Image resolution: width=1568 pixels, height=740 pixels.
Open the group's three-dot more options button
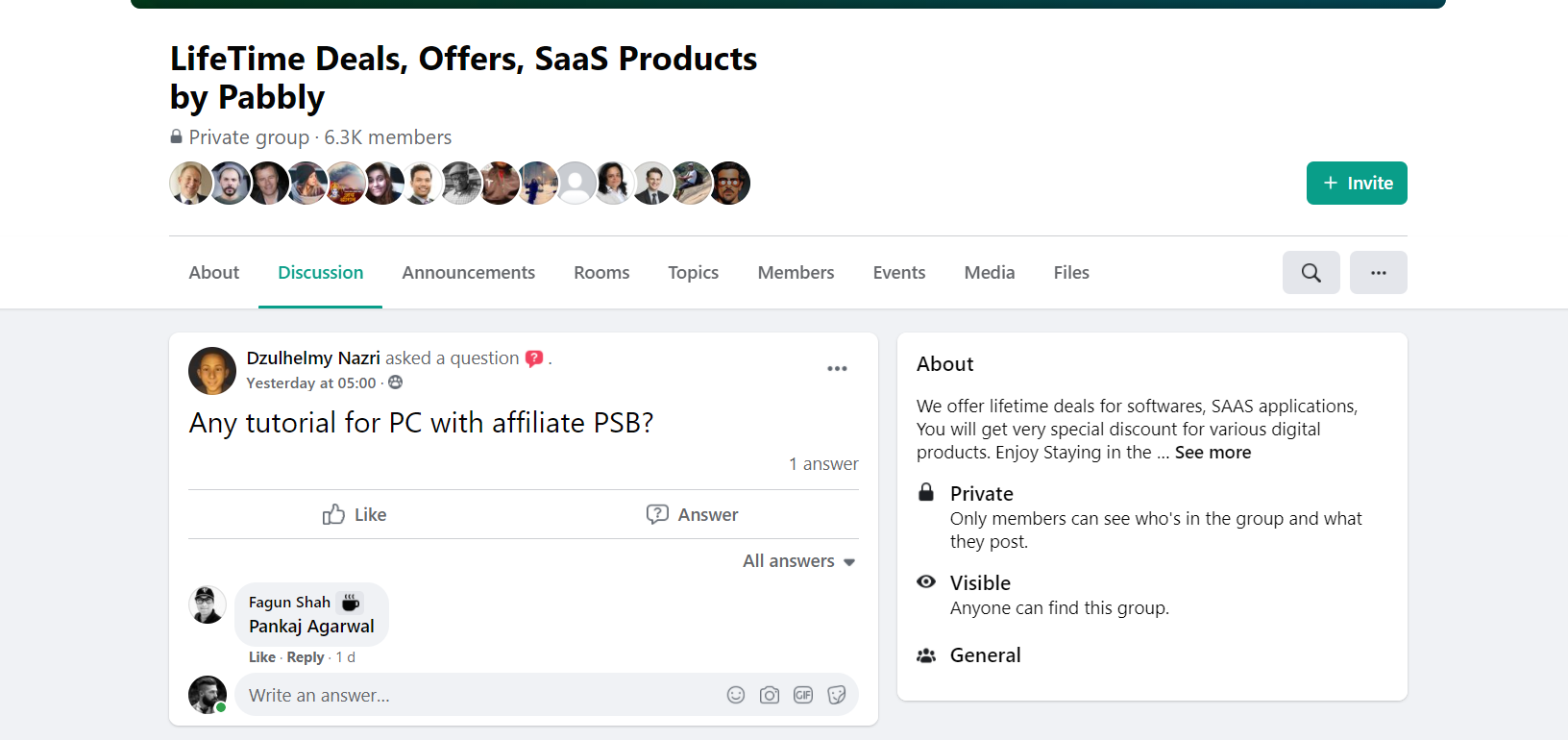1378,273
